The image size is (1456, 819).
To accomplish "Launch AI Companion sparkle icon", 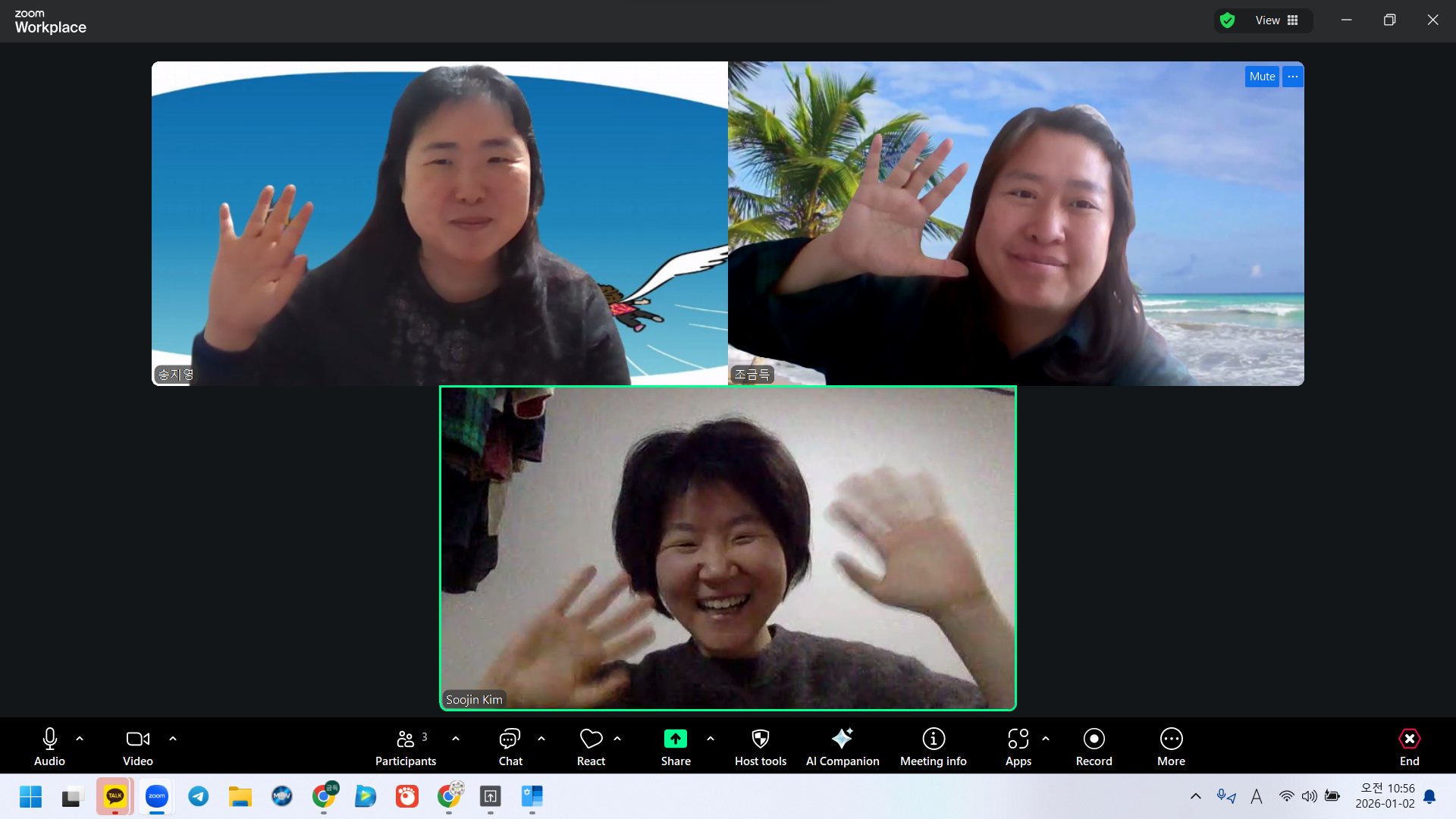I will click(842, 739).
